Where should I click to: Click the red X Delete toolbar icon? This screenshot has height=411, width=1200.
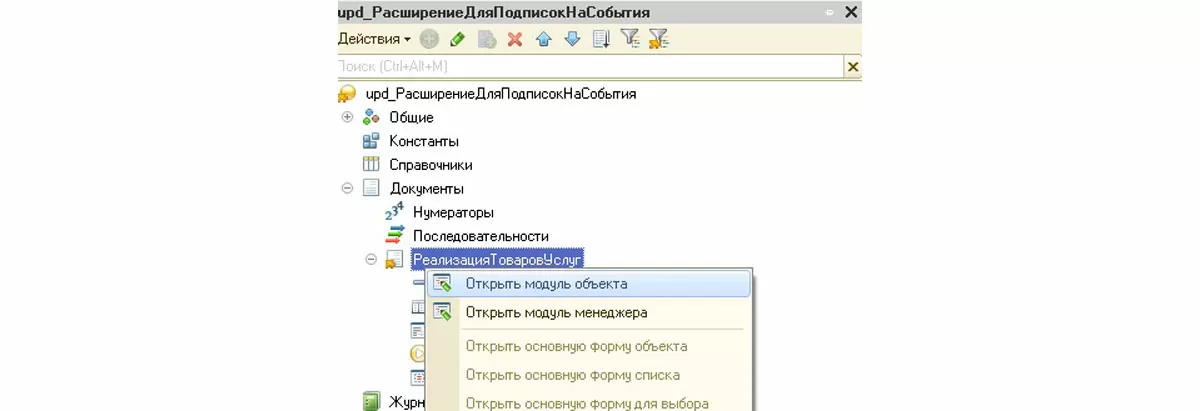point(515,39)
